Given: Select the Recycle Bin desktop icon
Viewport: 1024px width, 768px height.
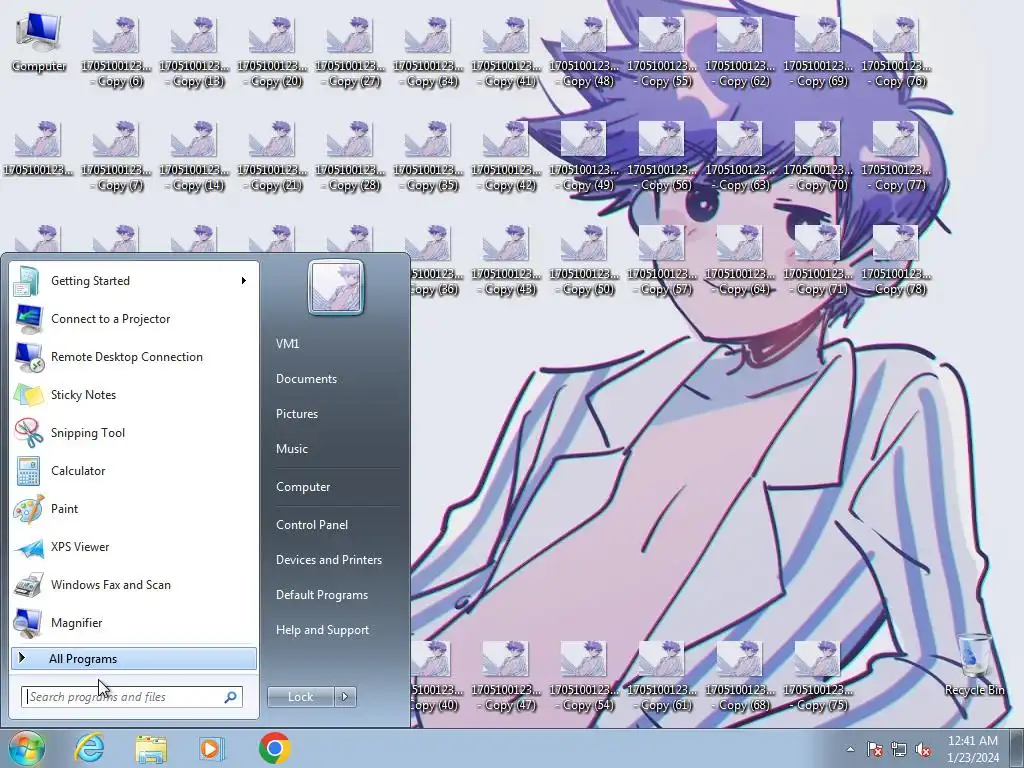Looking at the screenshot, I should [x=974, y=665].
